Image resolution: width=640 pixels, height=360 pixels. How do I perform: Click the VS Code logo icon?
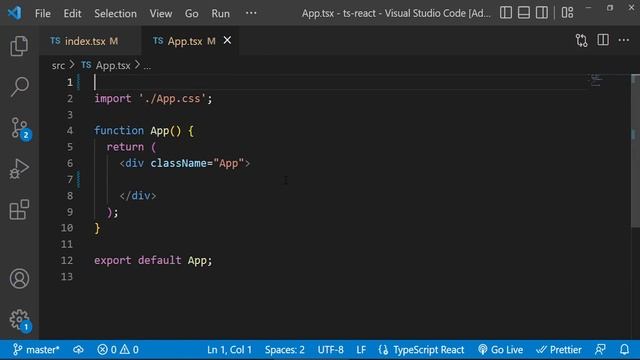15,13
